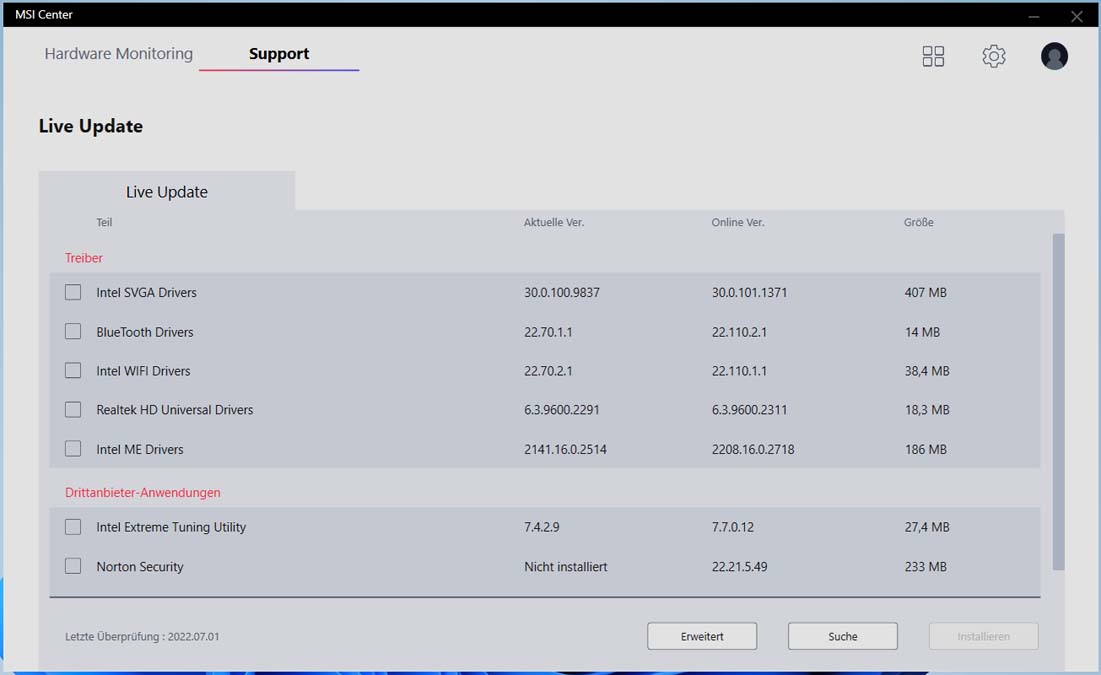The height and width of the screenshot is (675, 1101).
Task: Click the 27,4 MB size value
Action: click(927, 527)
